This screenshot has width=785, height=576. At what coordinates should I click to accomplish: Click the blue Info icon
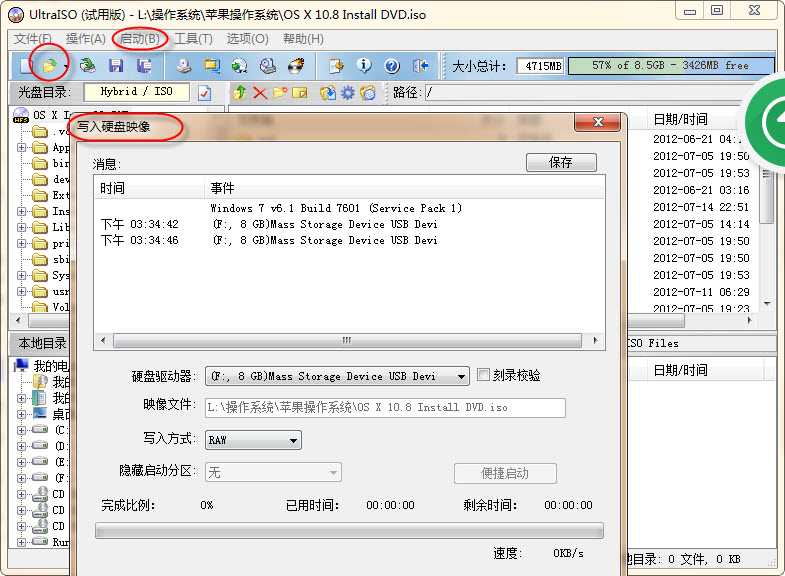coord(364,66)
